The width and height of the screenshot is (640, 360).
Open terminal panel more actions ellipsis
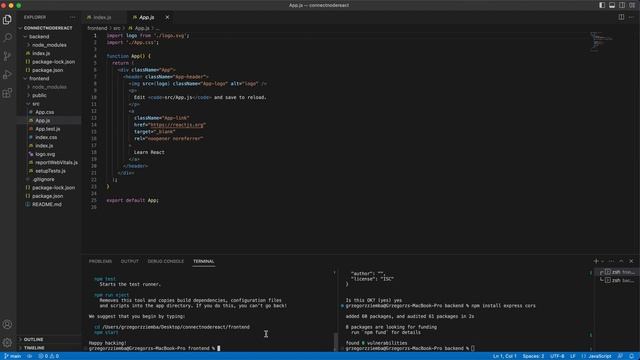point(611,261)
